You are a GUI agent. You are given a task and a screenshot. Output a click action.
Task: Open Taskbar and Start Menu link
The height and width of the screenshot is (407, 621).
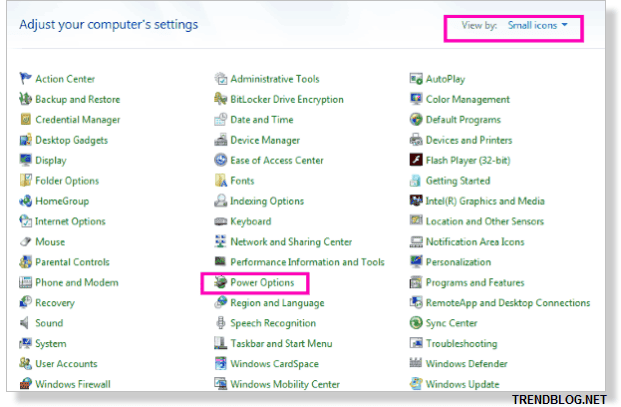tap(281, 343)
